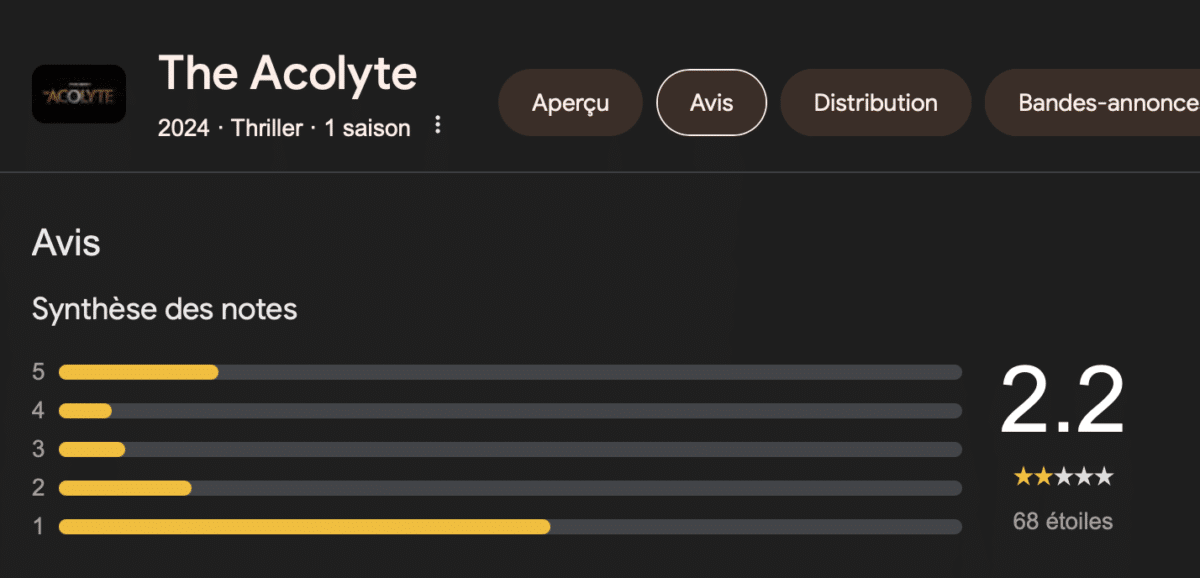The width and height of the screenshot is (1200, 578).
Task: Click the number 5 rating label
Action: click(38, 372)
